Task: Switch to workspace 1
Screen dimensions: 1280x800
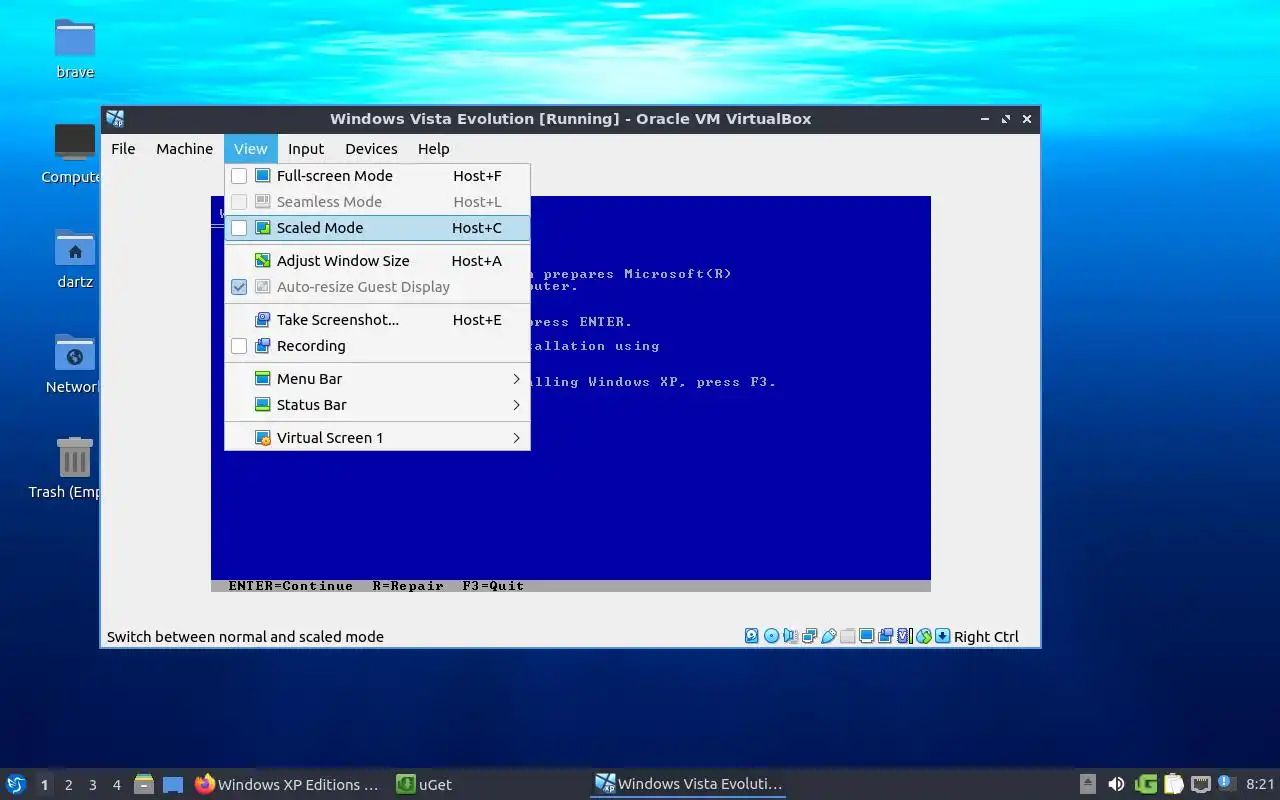Action: pyautogui.click(x=44, y=785)
